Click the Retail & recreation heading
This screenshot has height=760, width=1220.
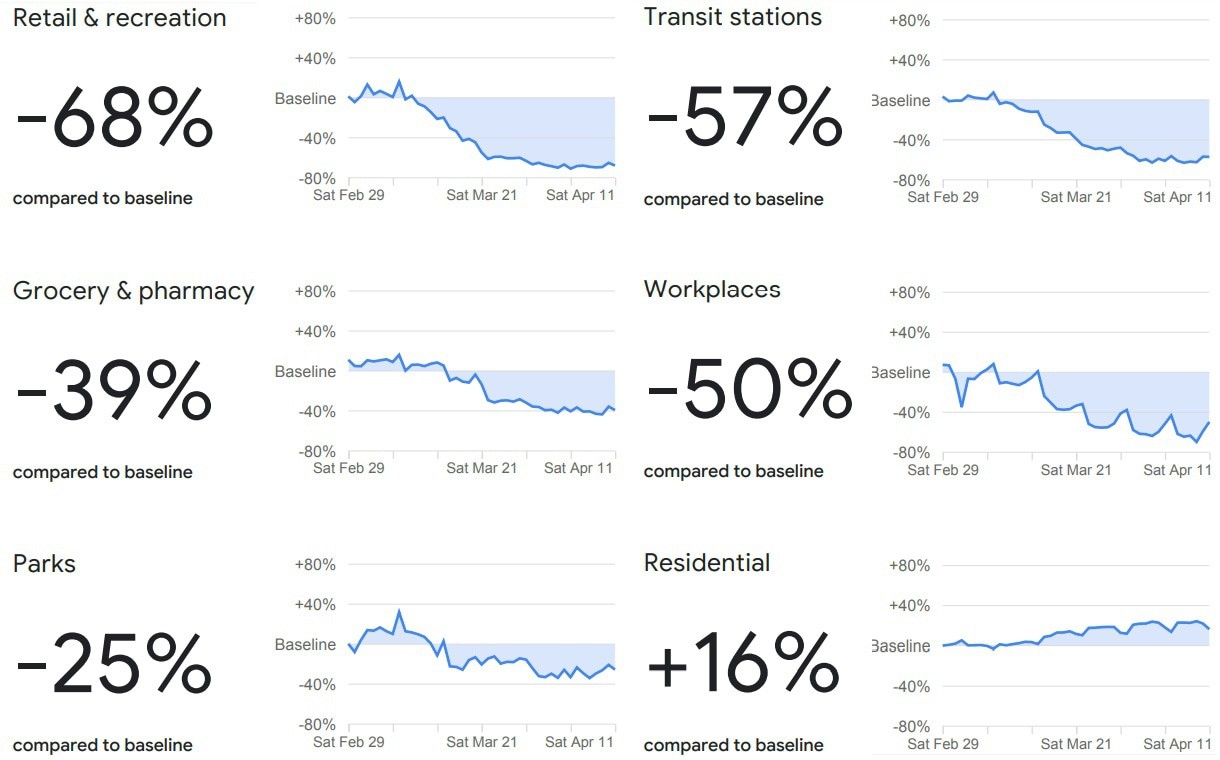coord(120,18)
